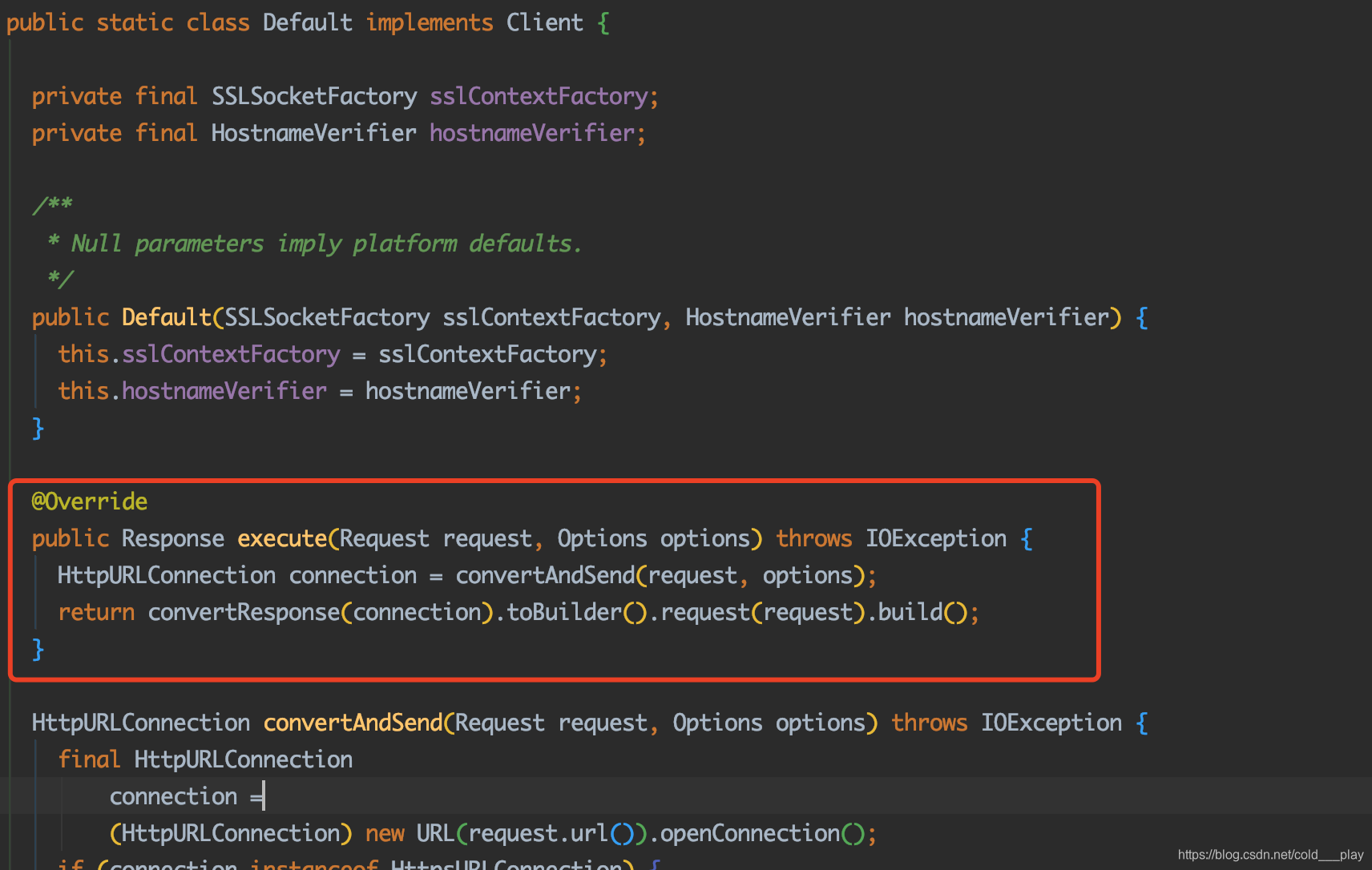This screenshot has height=870, width=1372.
Task: Click the Client interface name
Action: [545, 22]
